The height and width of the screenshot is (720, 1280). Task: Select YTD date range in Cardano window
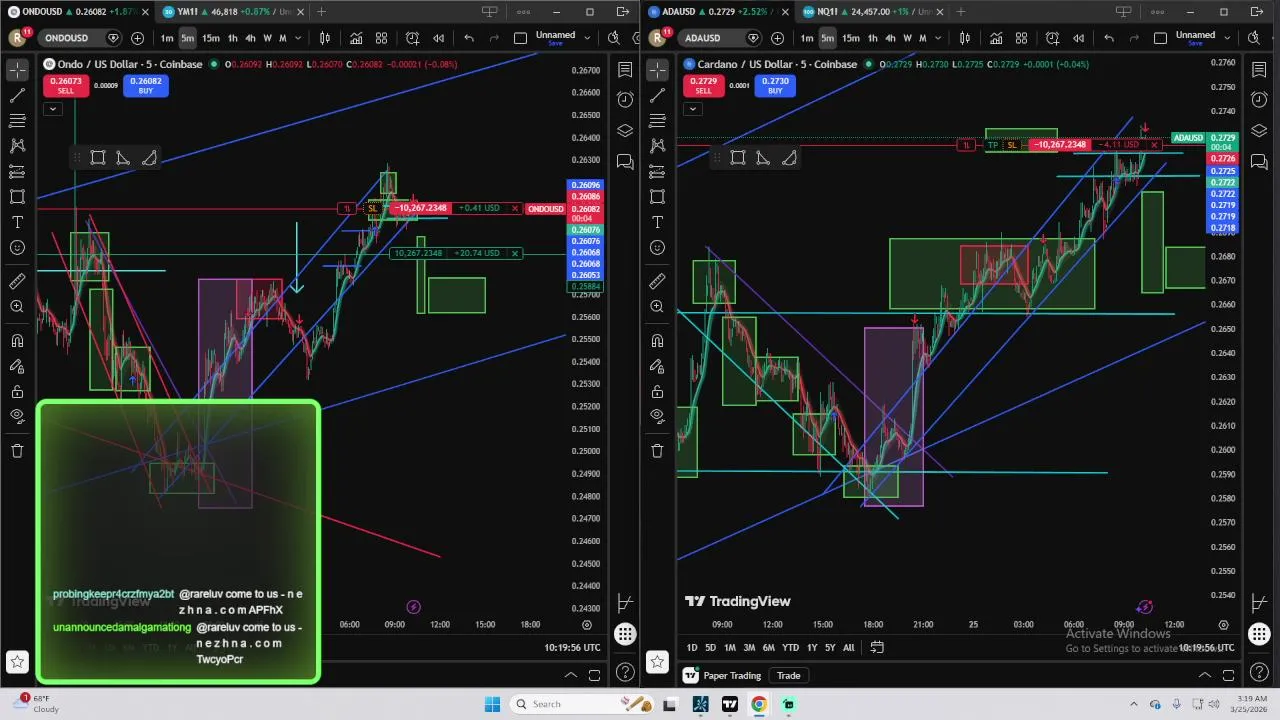pos(790,647)
